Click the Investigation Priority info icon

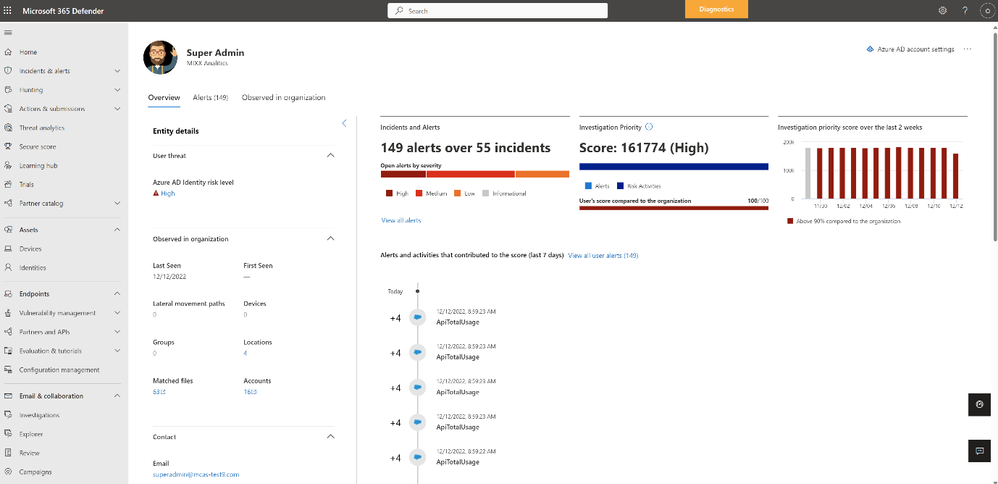pos(649,127)
